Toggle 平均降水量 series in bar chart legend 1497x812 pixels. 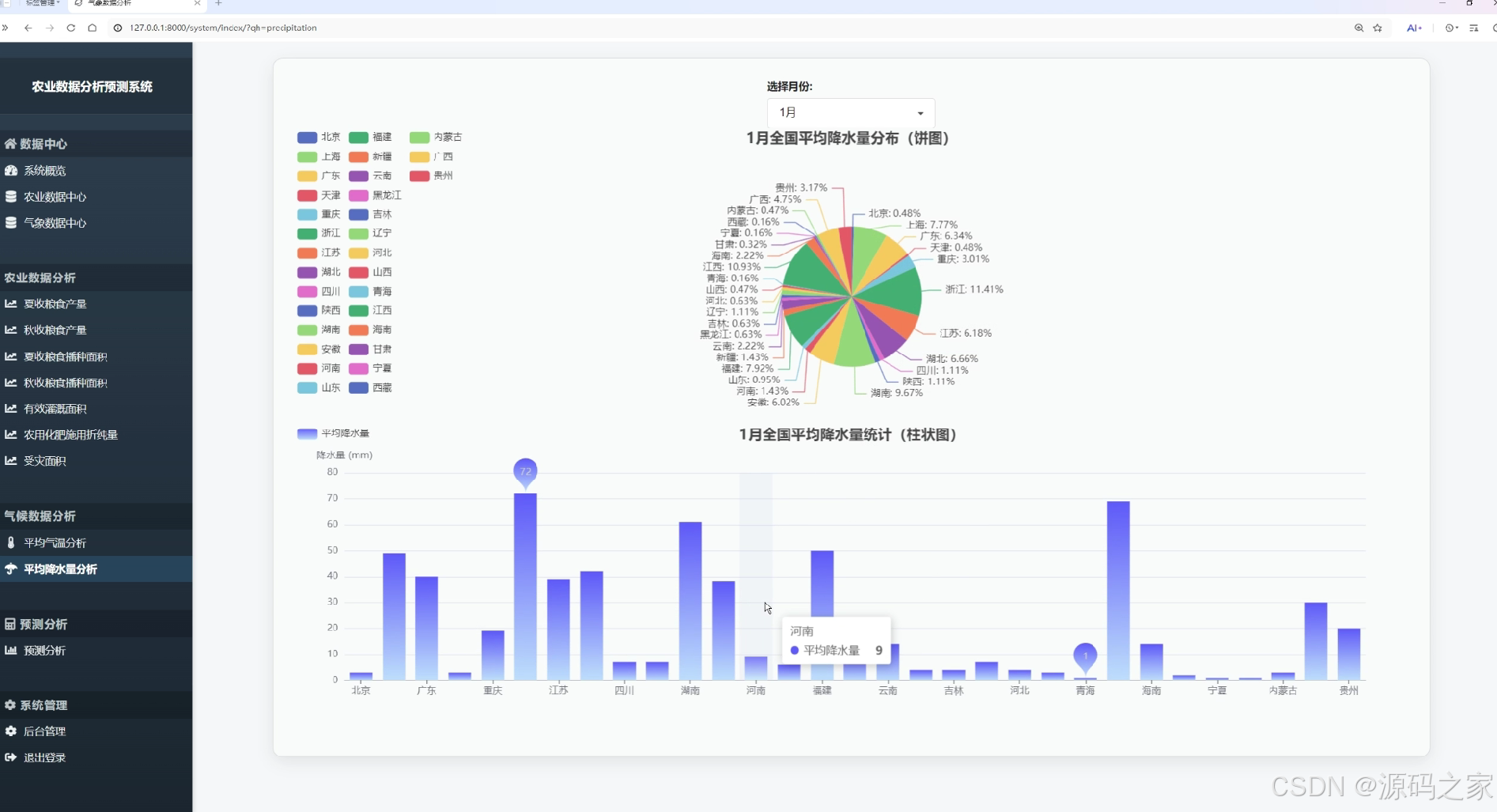click(333, 433)
